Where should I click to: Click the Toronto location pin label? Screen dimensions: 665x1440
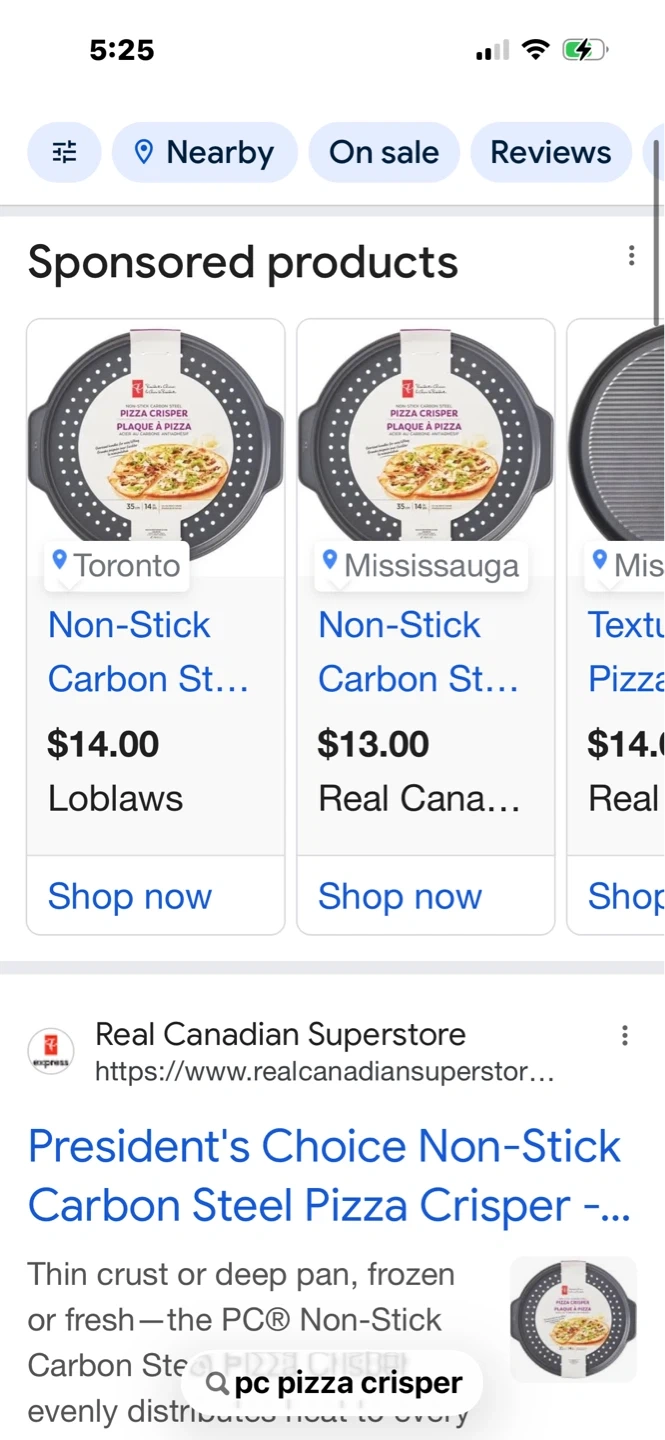tap(117, 565)
